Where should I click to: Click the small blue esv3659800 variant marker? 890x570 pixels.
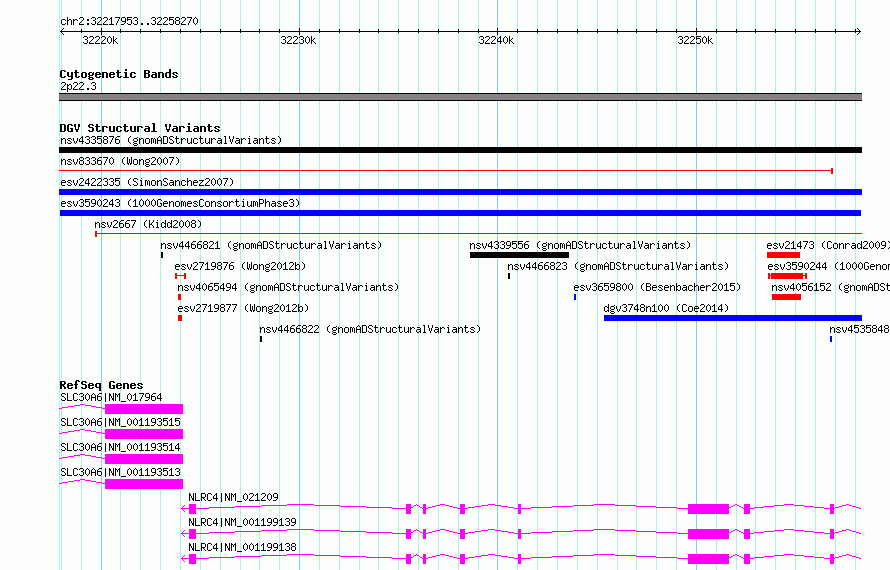575,297
